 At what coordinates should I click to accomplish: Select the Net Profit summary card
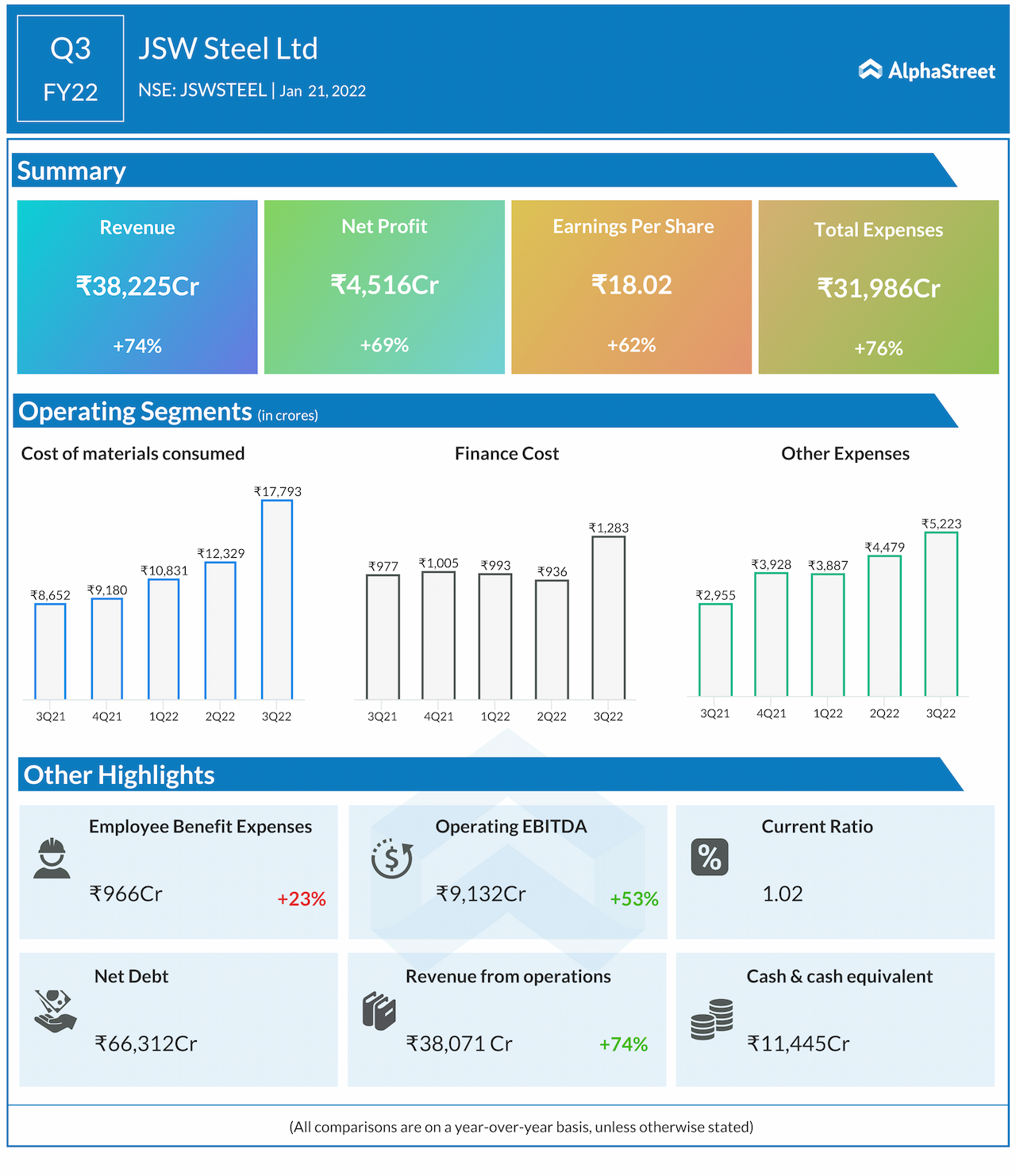pos(384,286)
